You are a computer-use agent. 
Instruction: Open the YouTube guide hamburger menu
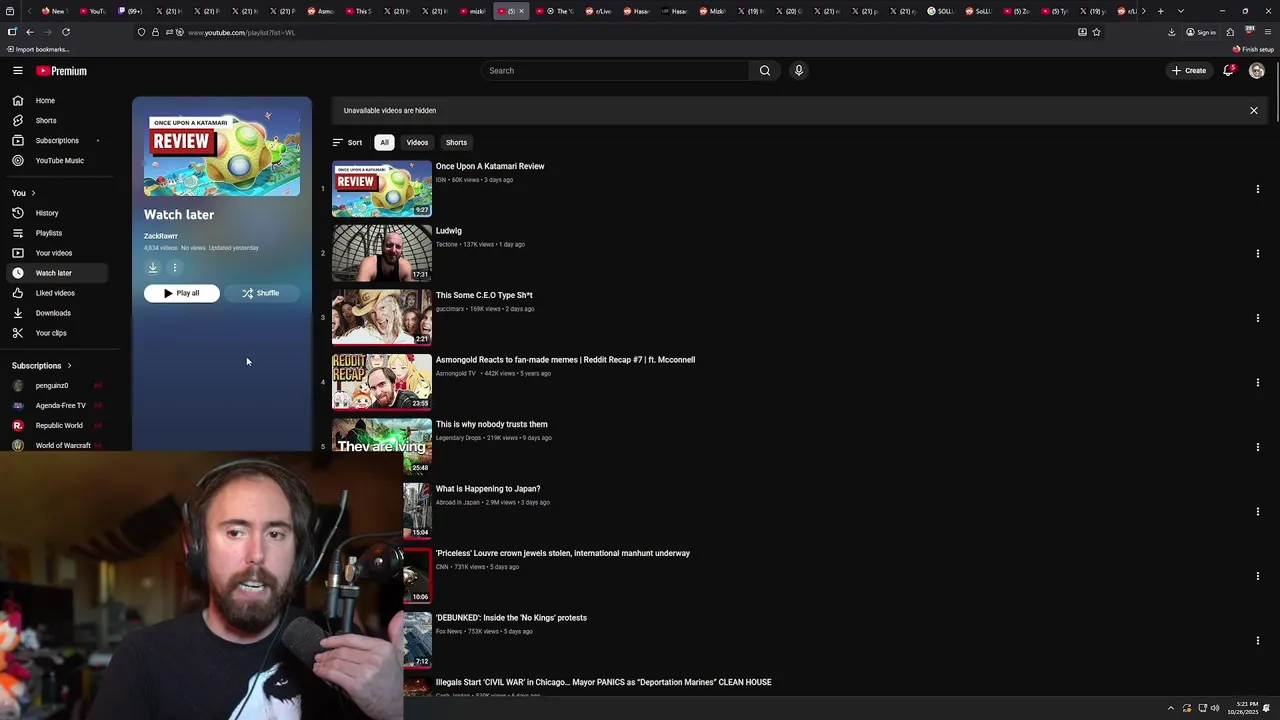(x=18, y=71)
